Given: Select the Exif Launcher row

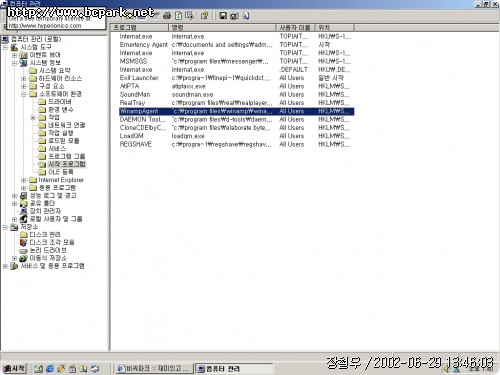Looking at the screenshot, I should pos(236,78).
